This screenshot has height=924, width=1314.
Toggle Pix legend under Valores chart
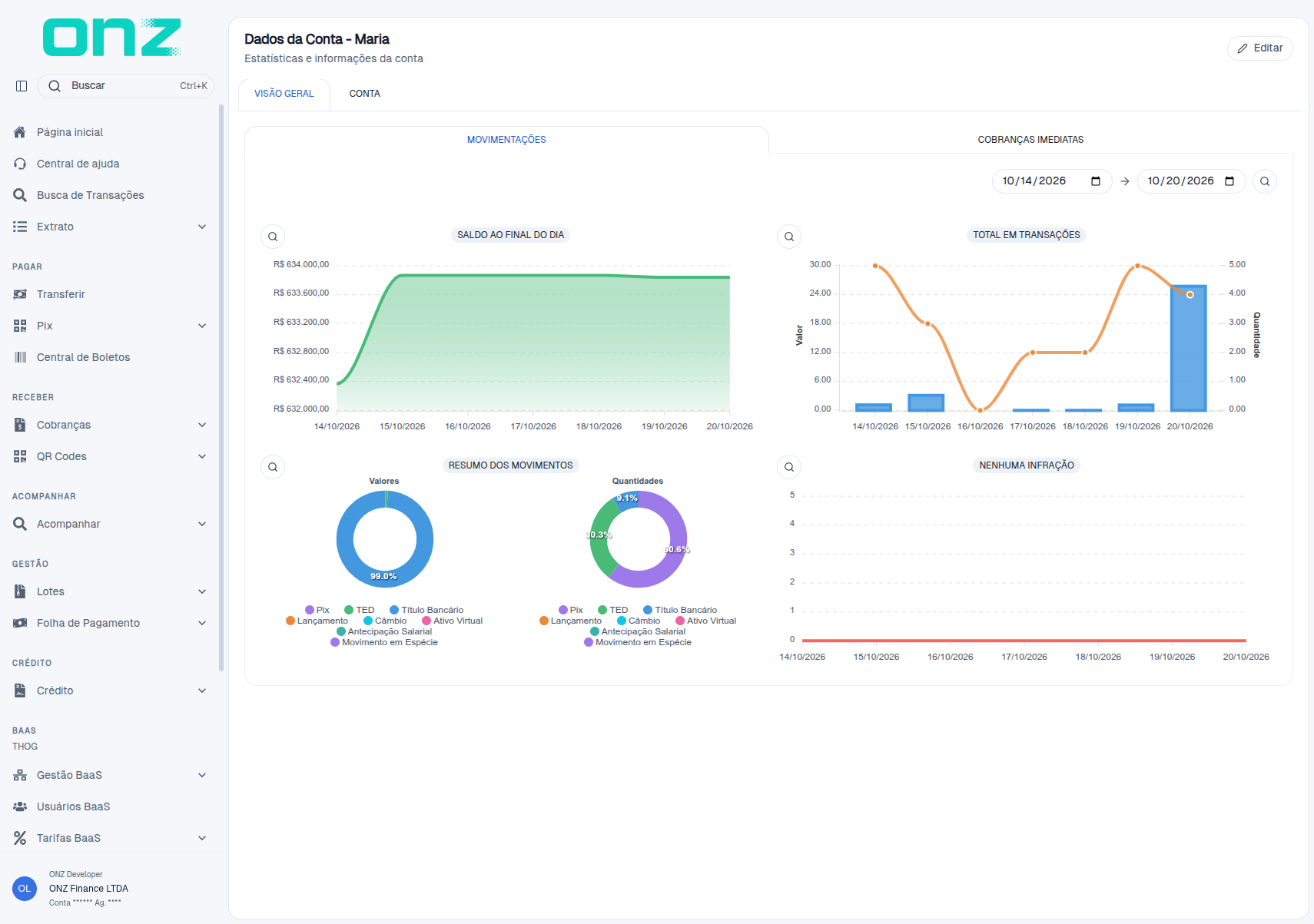point(317,610)
